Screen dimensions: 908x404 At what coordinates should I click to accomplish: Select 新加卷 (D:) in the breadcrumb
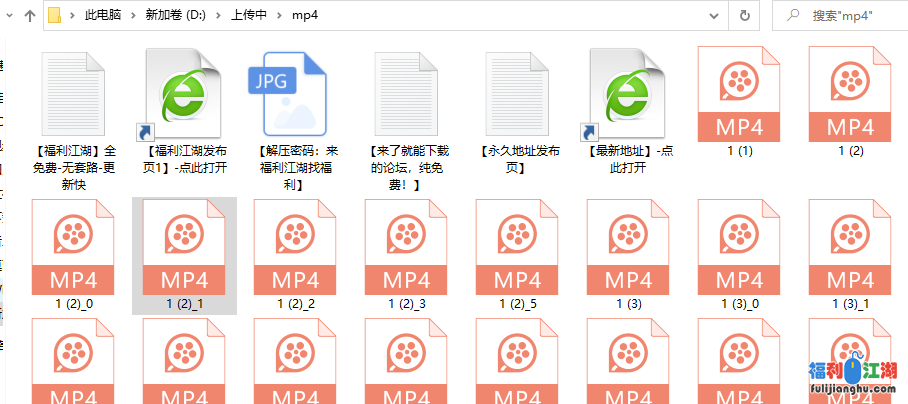click(x=179, y=16)
